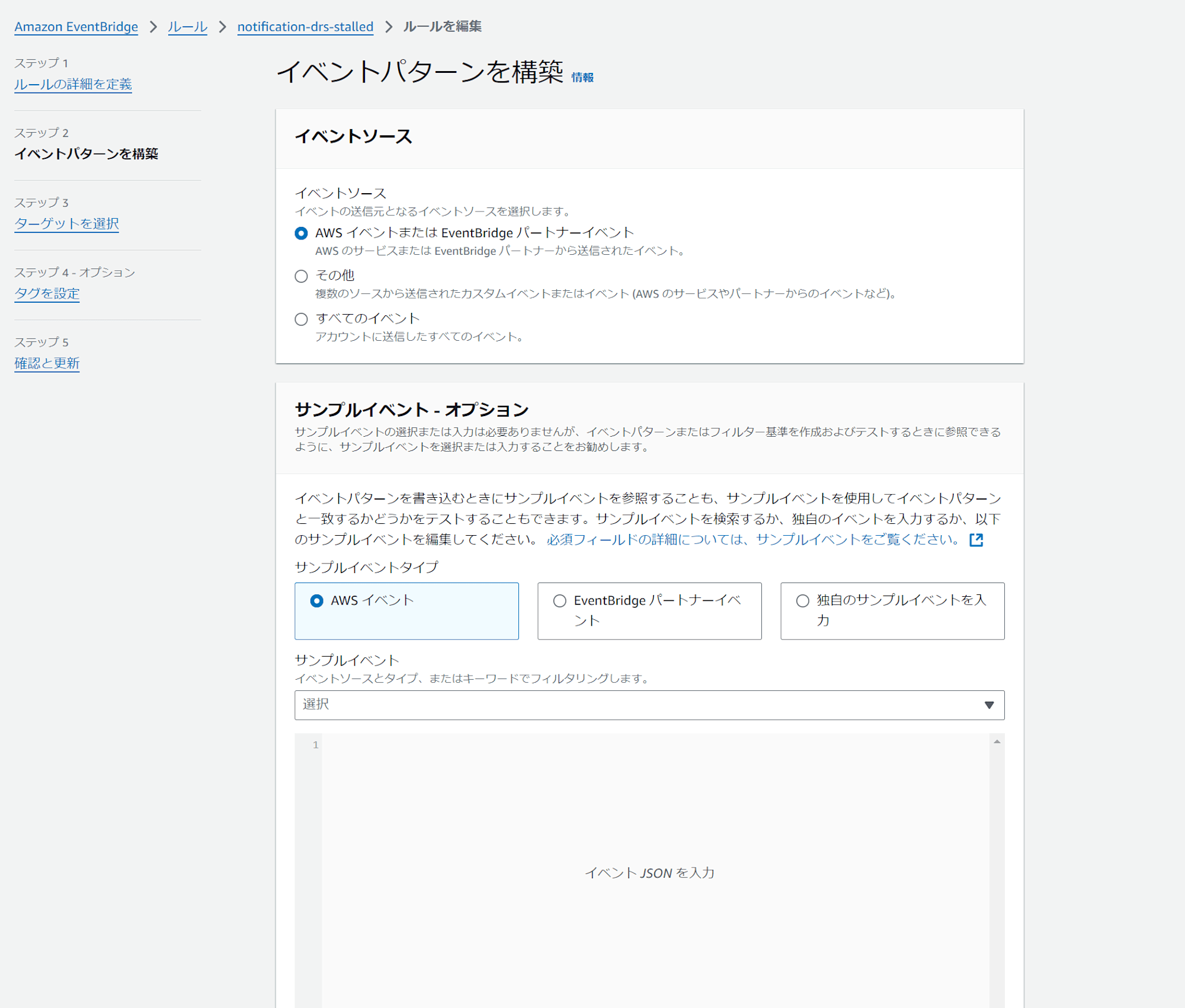Image resolution: width=1185 pixels, height=1008 pixels.
Task: Go to ルール breadcrumb link
Action: coord(187,27)
